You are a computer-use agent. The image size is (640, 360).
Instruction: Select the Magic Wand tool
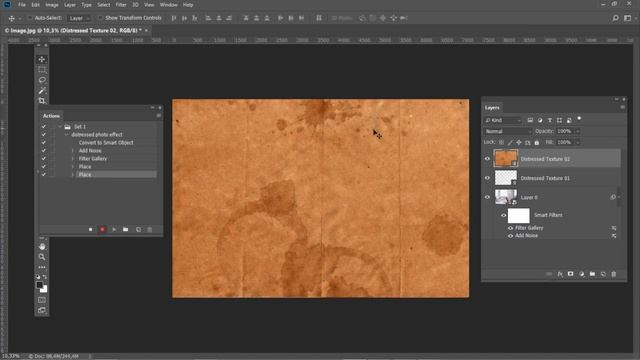pyautogui.click(x=42, y=90)
